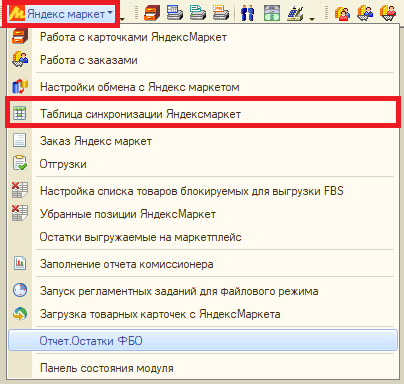Image resolution: width=404 pixels, height=384 pixels.
Task: Click the cash register toolbar icon
Action: tap(295, 13)
